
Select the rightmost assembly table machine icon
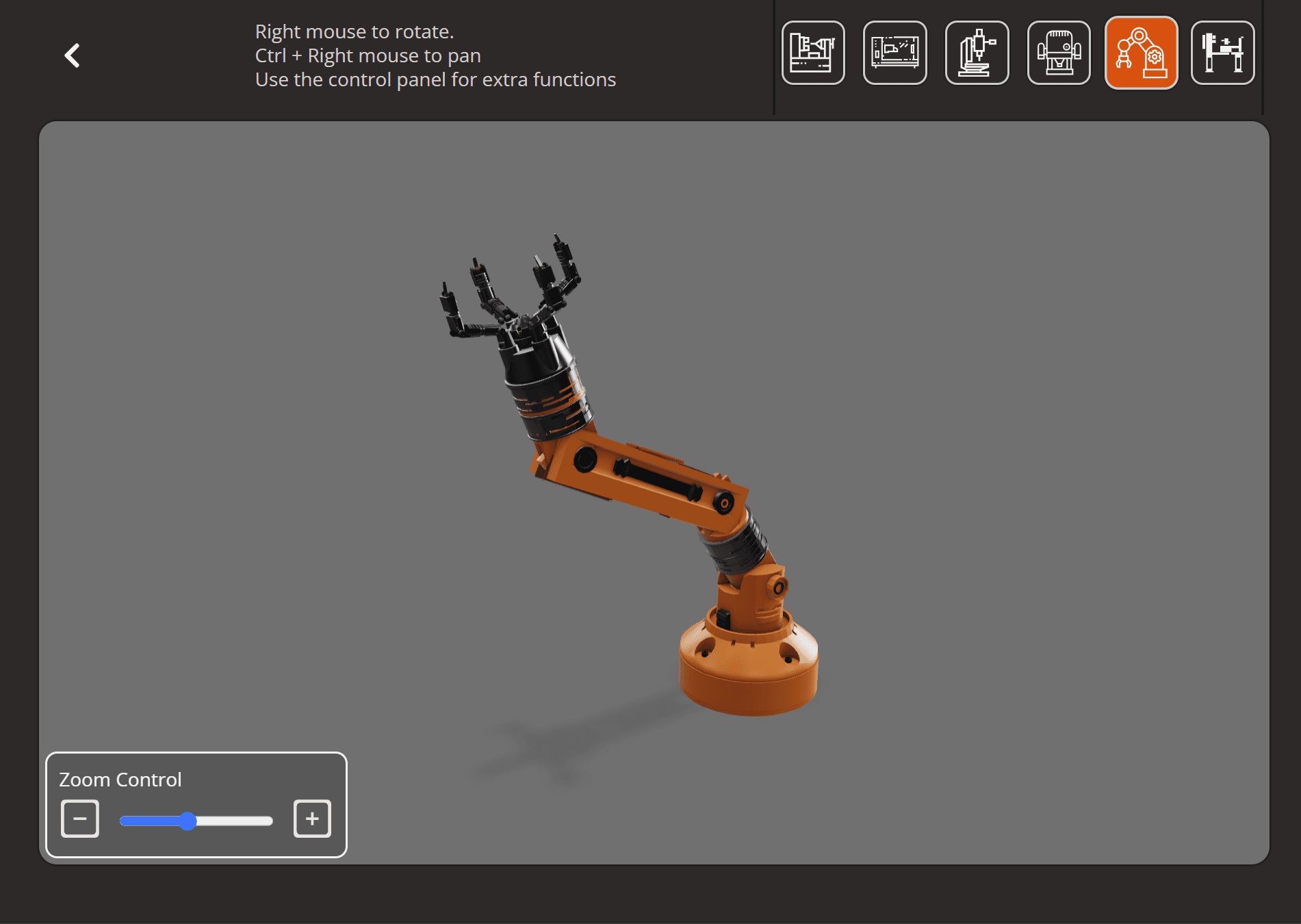(x=1223, y=53)
